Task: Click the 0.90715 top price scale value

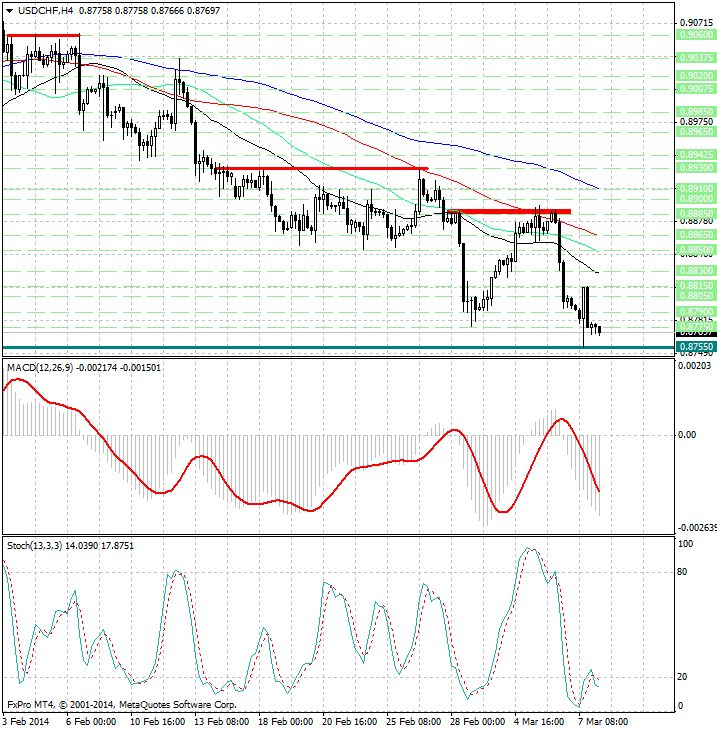Action: [696, 23]
